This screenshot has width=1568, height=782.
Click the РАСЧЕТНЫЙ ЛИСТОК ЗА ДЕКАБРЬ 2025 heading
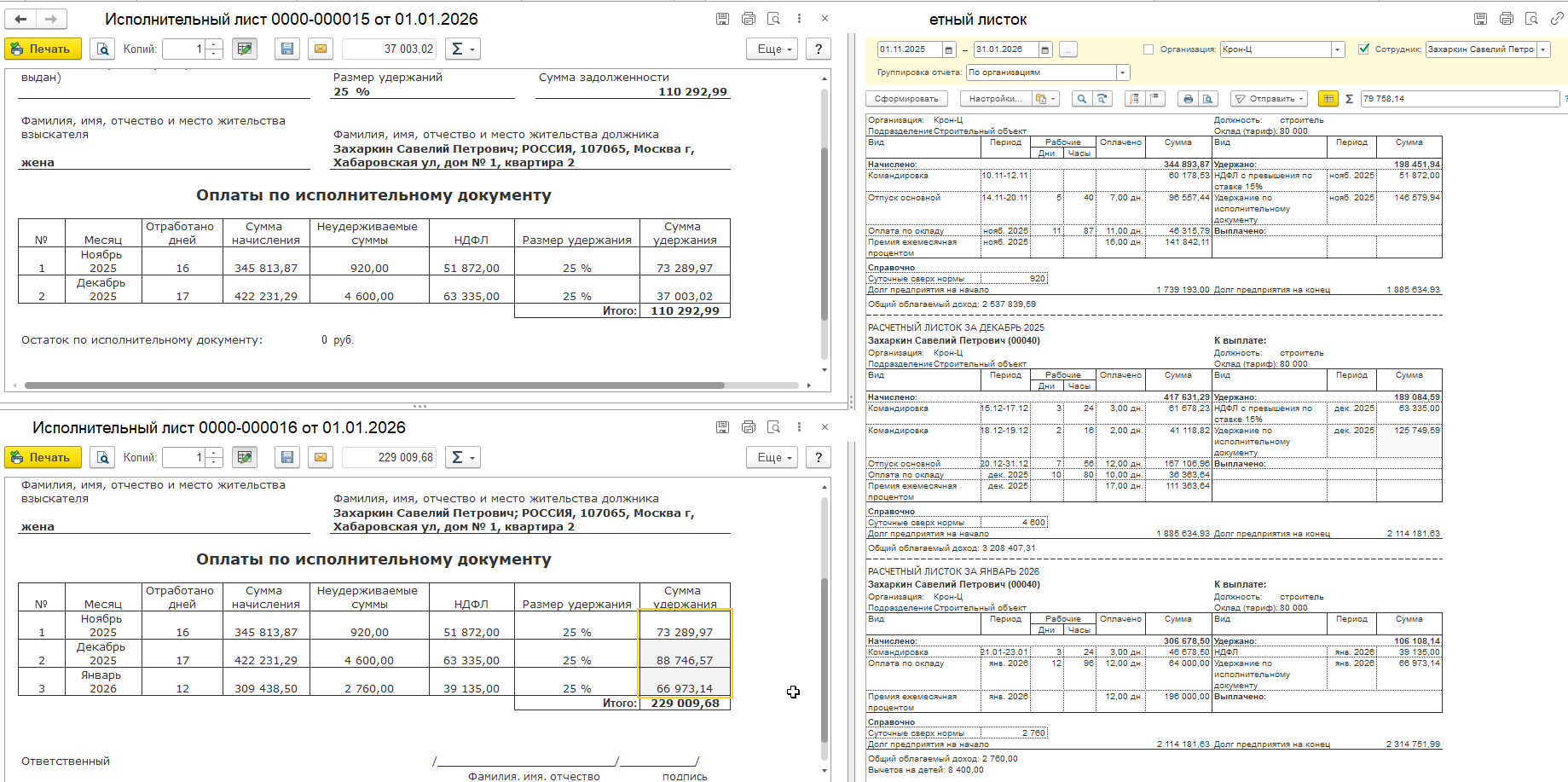(956, 327)
